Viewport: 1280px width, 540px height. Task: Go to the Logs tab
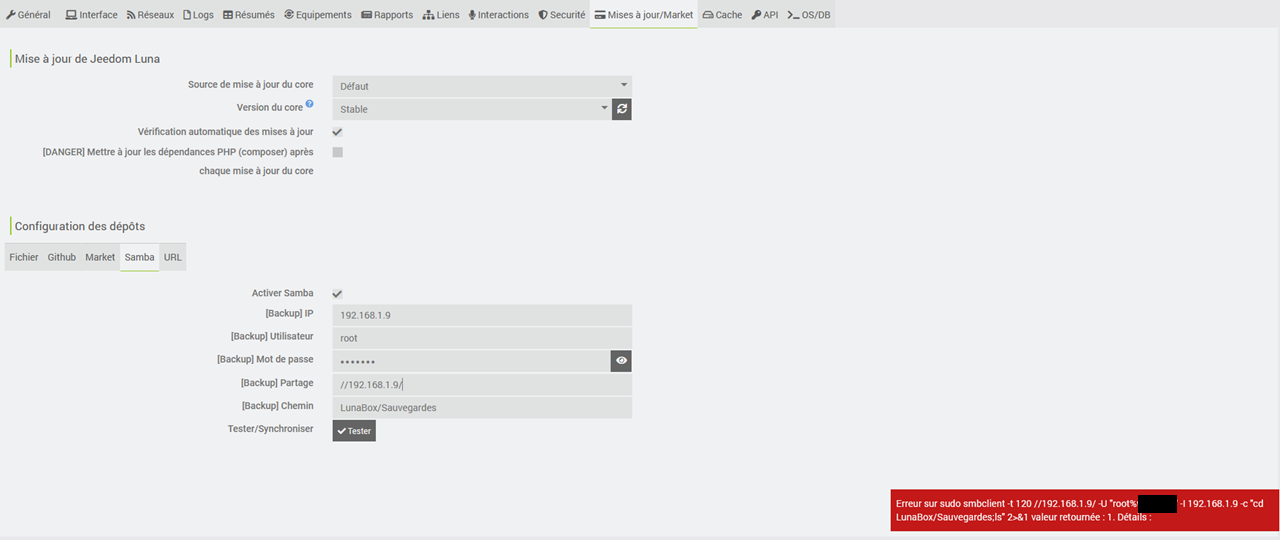(x=198, y=15)
